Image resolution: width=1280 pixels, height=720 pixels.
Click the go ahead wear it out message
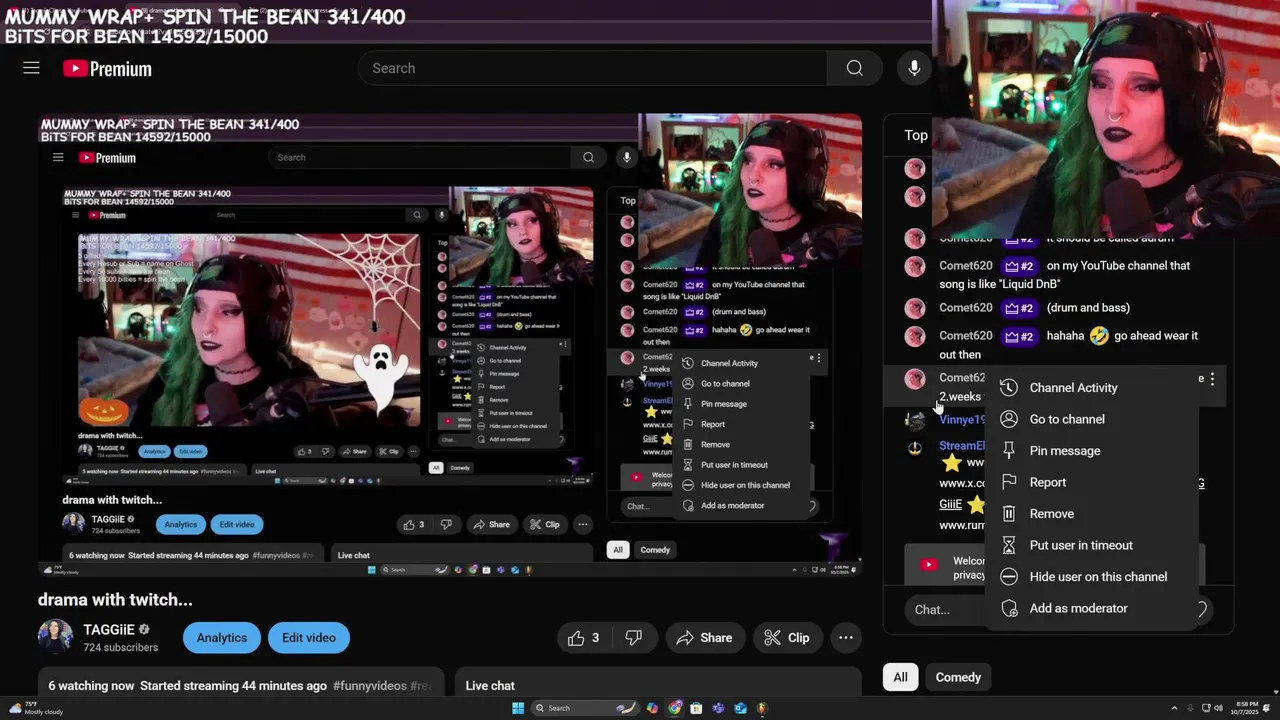tap(1069, 345)
